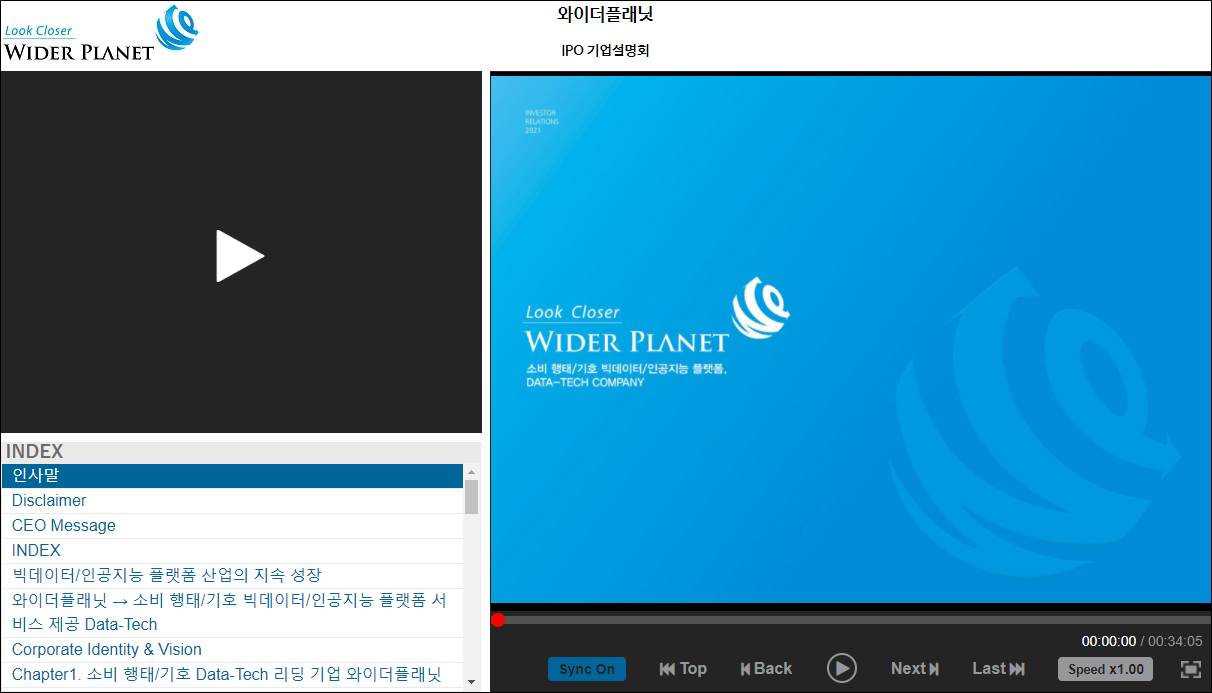Enter fullscreen mode with the expand icon
Screen dimensions: 1212x693
coord(1190,669)
